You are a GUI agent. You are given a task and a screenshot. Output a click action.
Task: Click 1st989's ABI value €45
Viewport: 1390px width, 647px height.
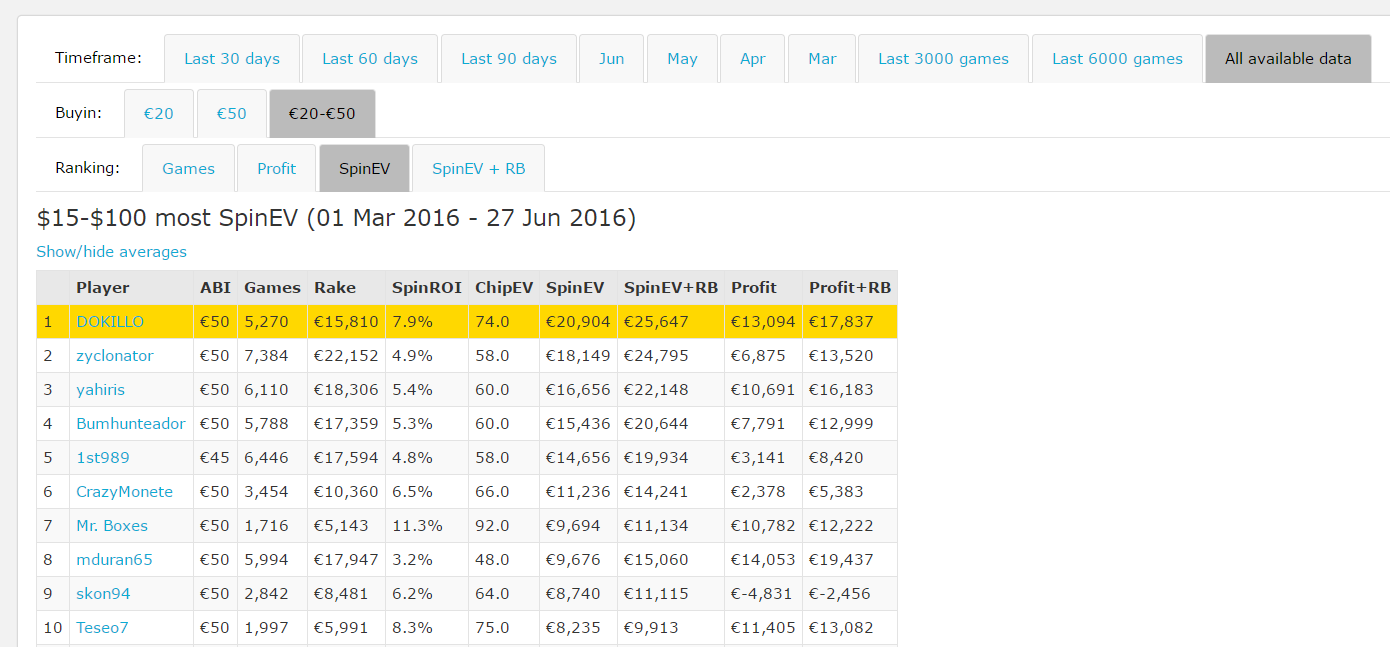click(x=215, y=458)
